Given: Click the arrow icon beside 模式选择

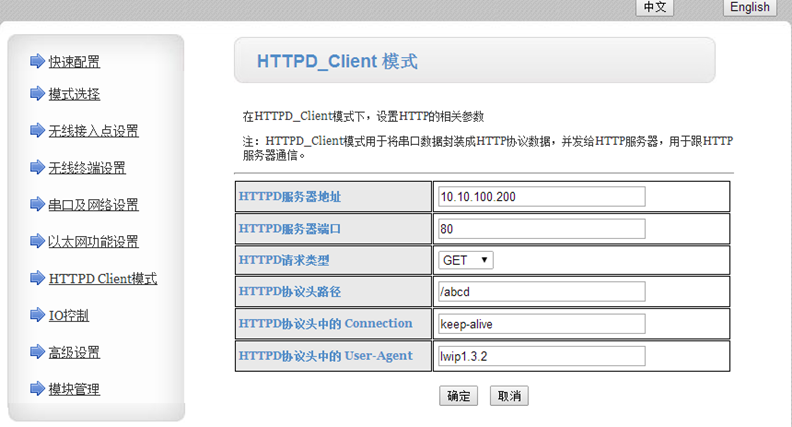Looking at the screenshot, I should pos(37,94).
